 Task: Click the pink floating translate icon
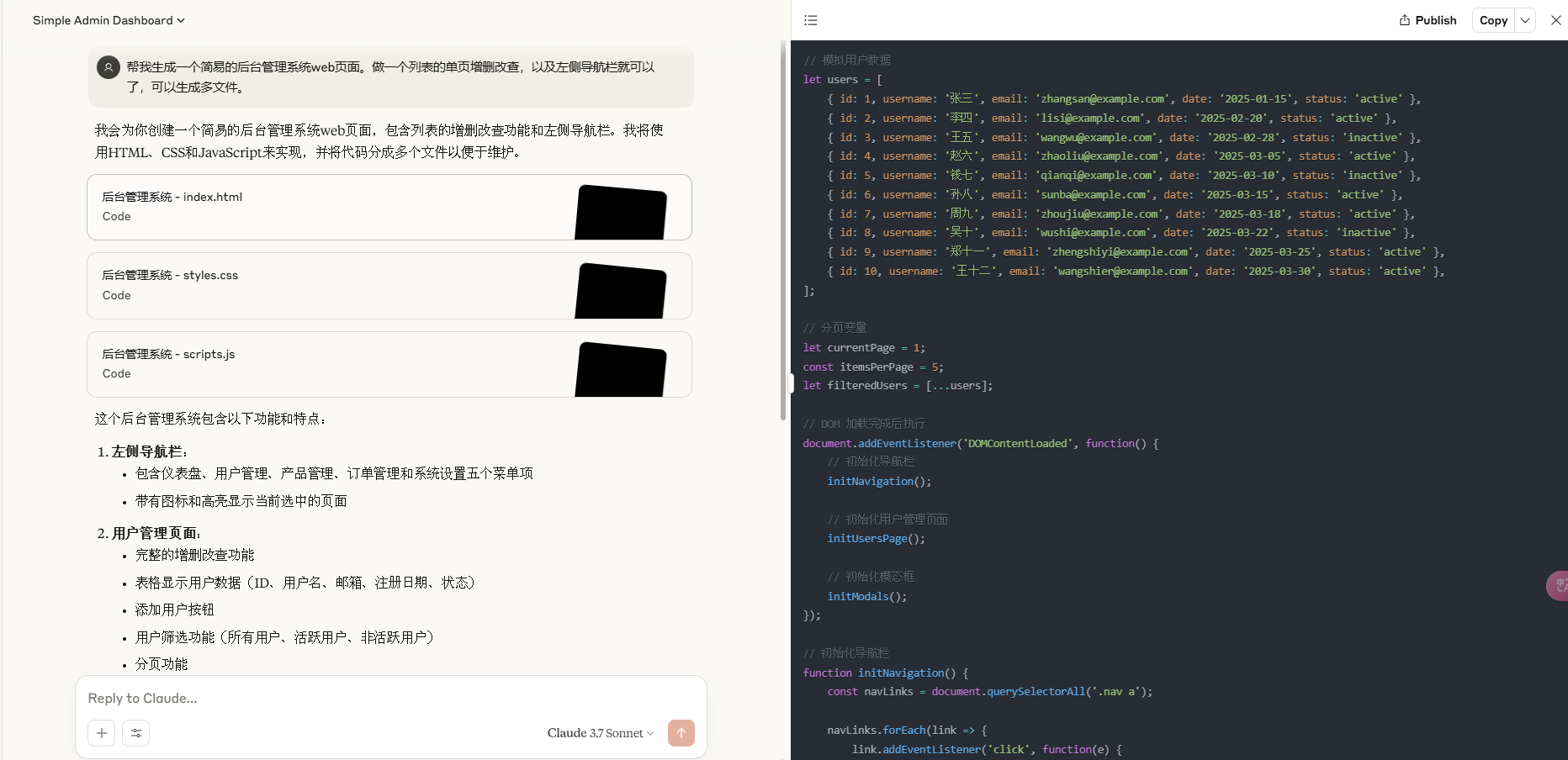tap(1559, 586)
